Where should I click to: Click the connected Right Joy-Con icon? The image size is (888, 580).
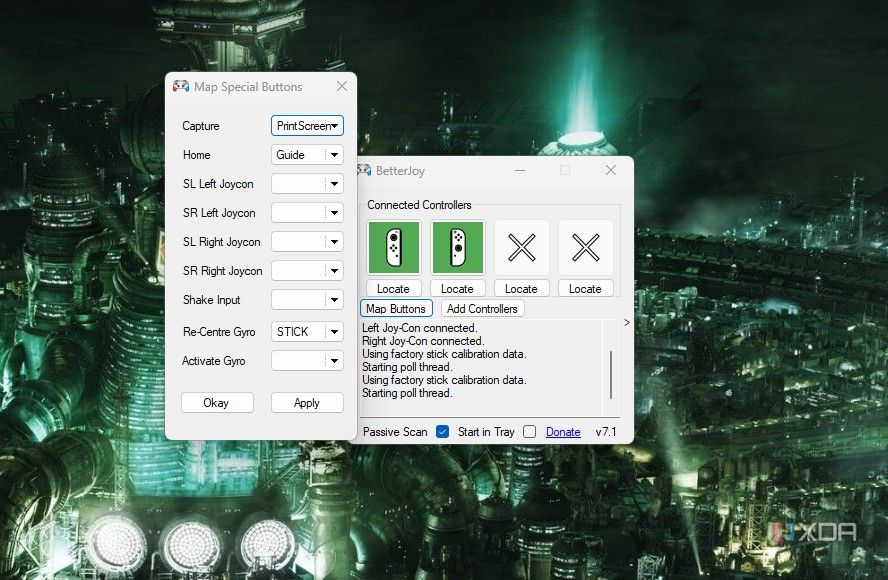(457, 247)
